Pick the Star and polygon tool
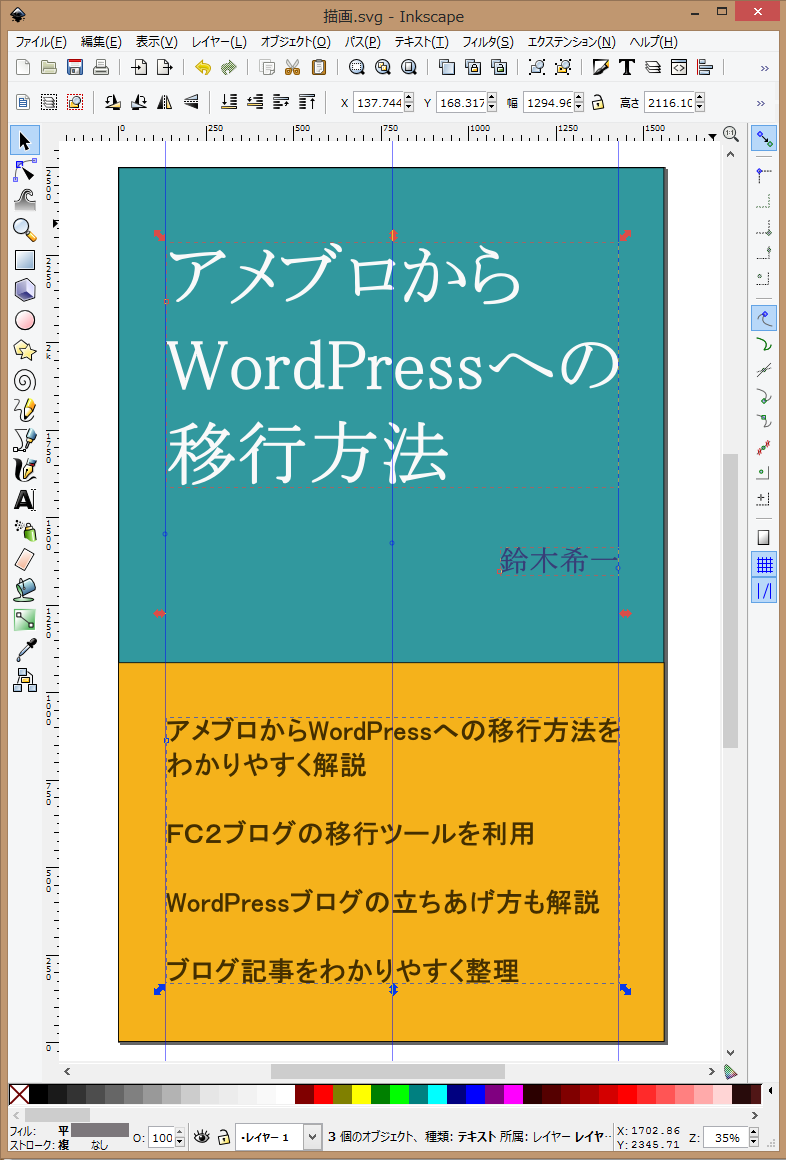The image size is (786, 1160). coord(25,350)
